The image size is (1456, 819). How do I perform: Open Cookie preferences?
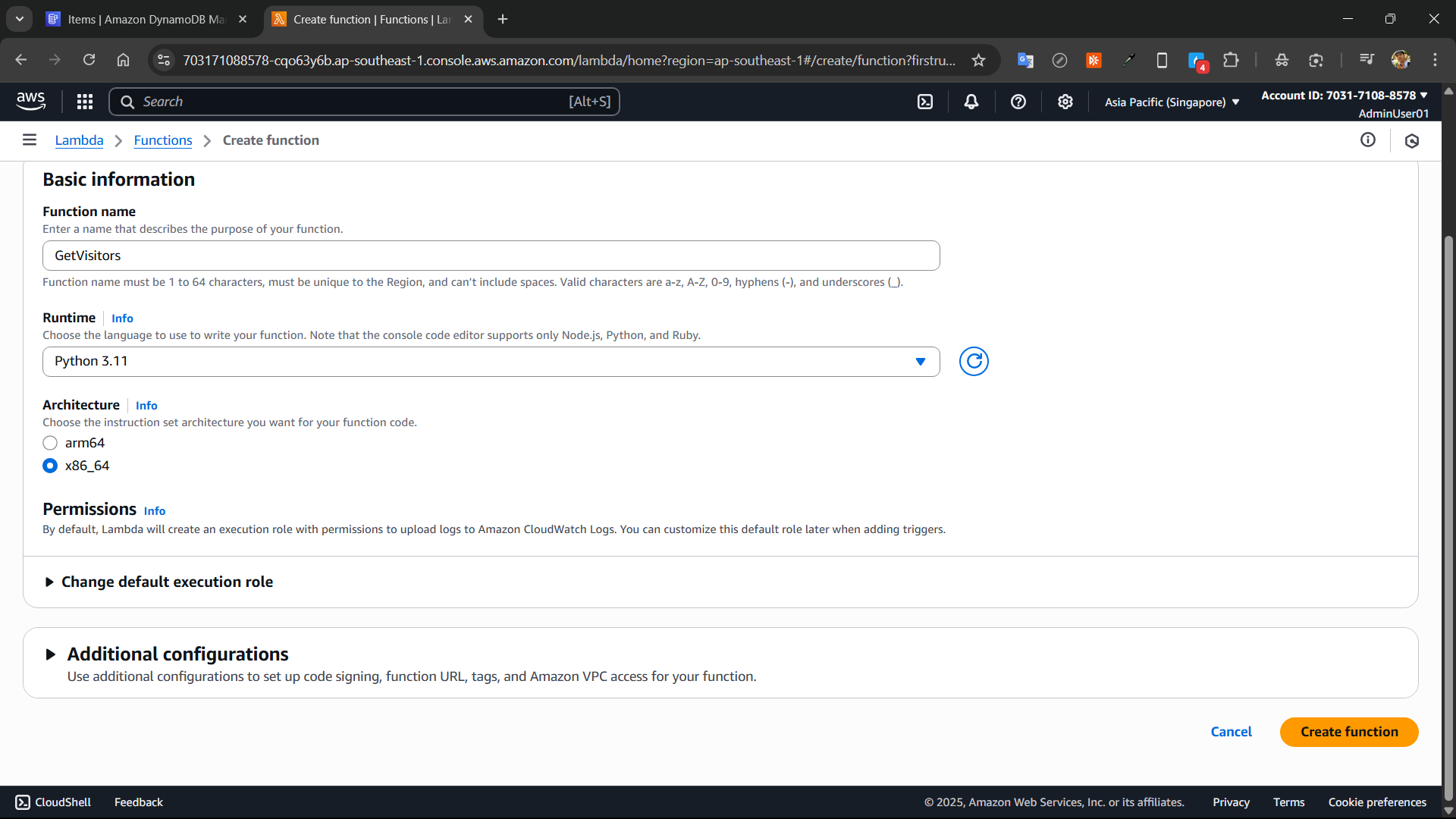1377,802
